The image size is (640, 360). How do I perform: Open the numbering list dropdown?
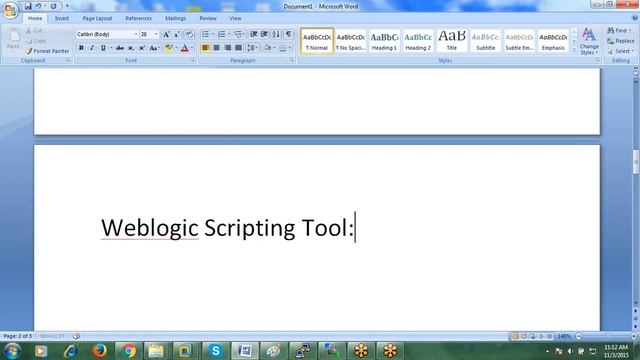coord(229,34)
